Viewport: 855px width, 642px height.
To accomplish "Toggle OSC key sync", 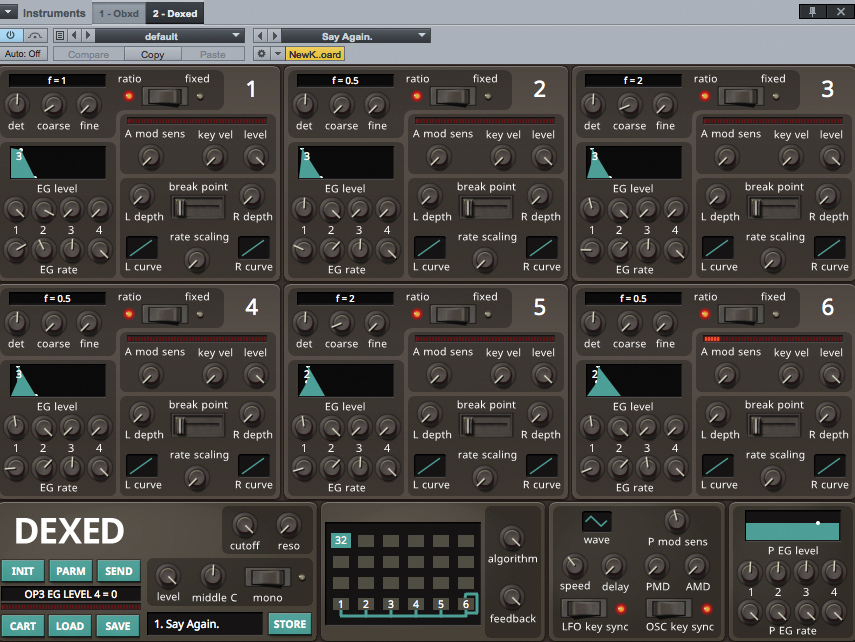I will point(670,609).
